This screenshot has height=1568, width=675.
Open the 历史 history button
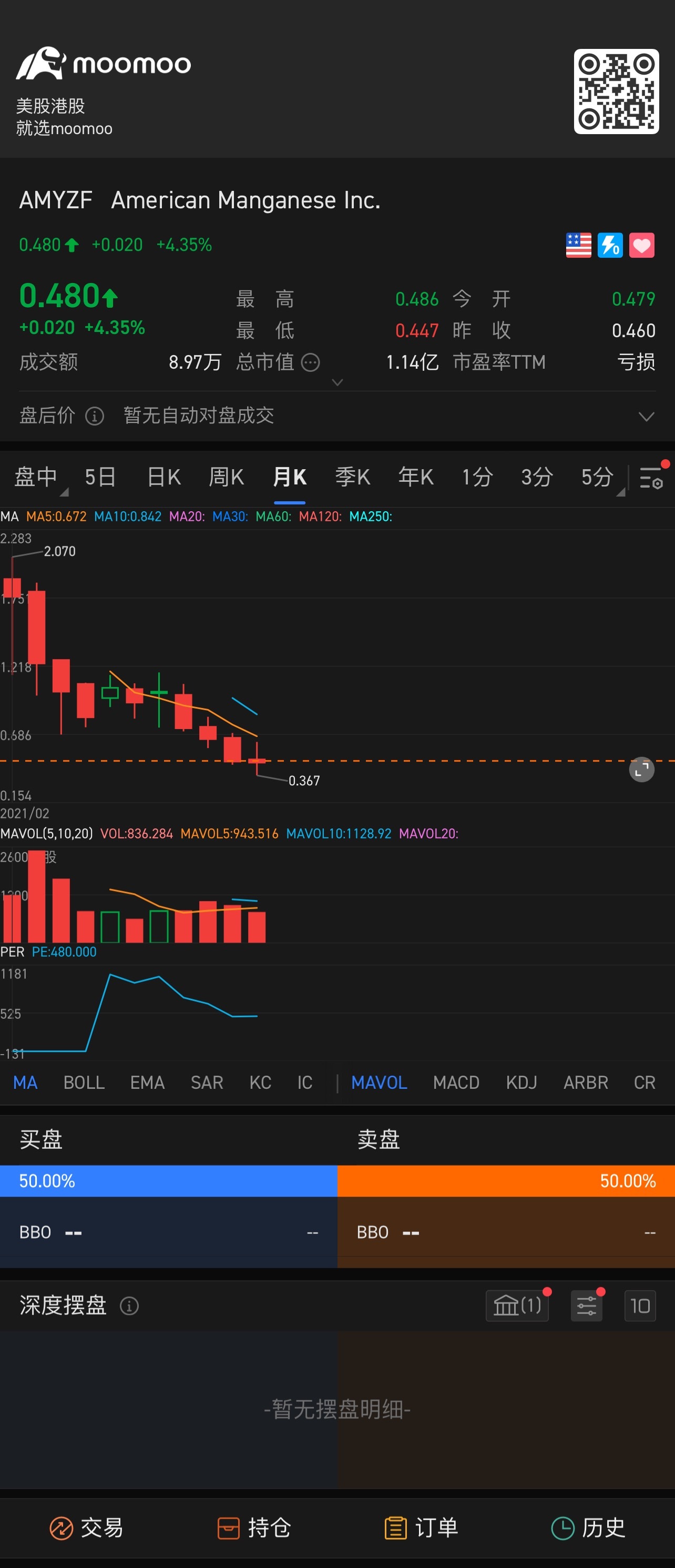click(x=588, y=1528)
